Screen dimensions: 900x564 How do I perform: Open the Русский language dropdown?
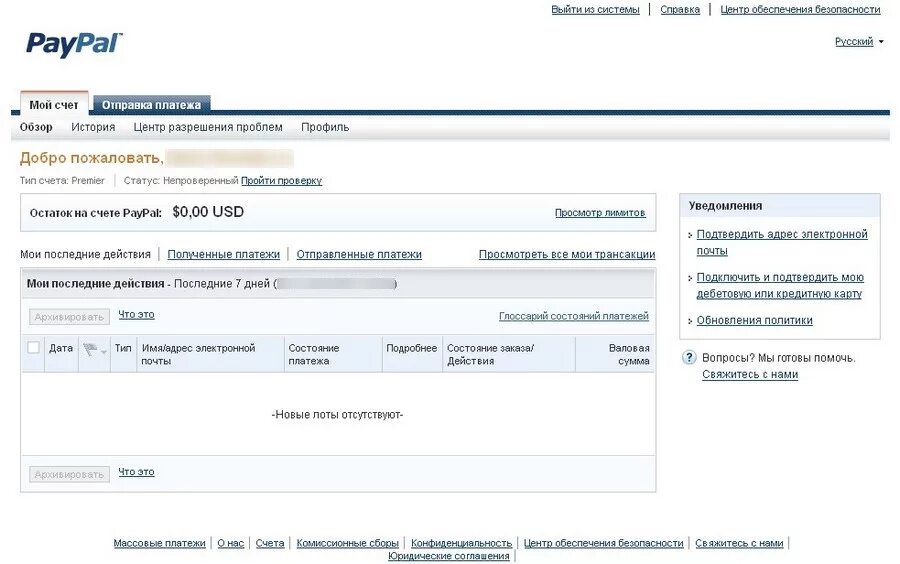coord(859,42)
